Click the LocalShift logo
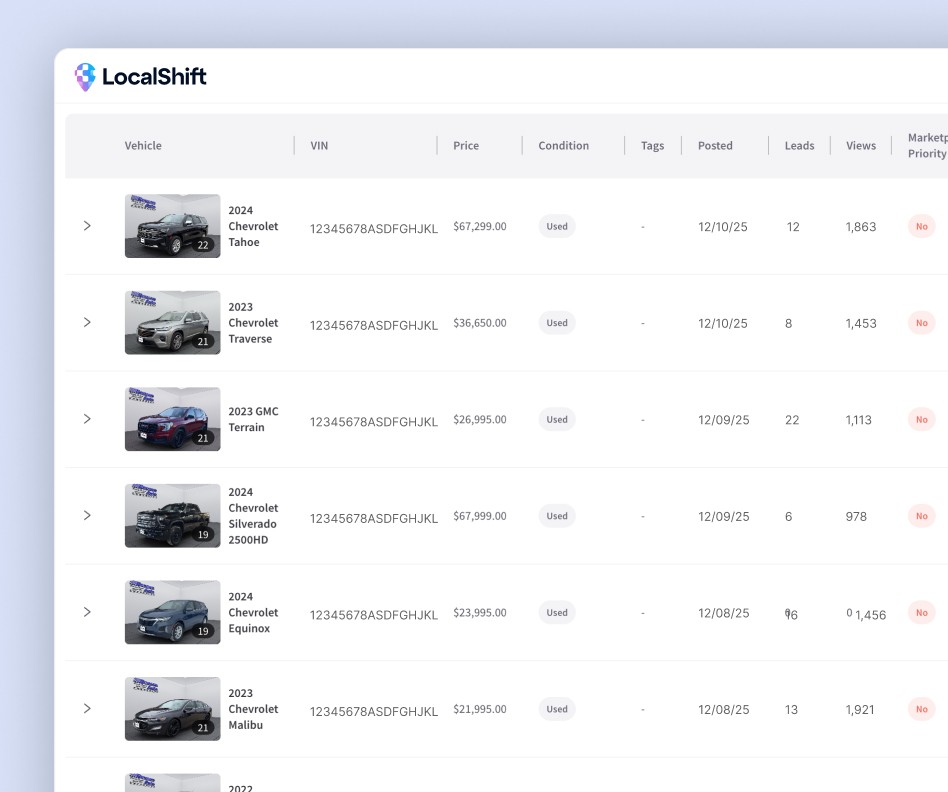The width and height of the screenshot is (948, 792). click(x=140, y=76)
